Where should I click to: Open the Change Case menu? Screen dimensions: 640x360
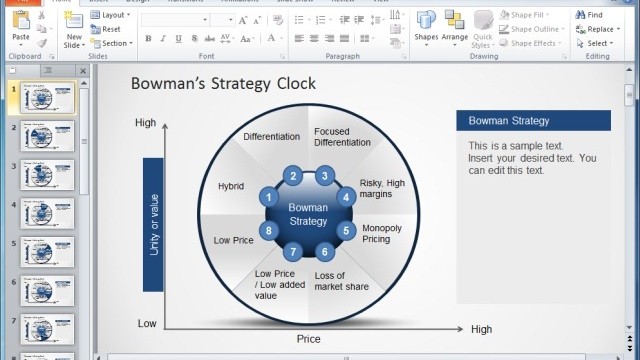[247, 39]
